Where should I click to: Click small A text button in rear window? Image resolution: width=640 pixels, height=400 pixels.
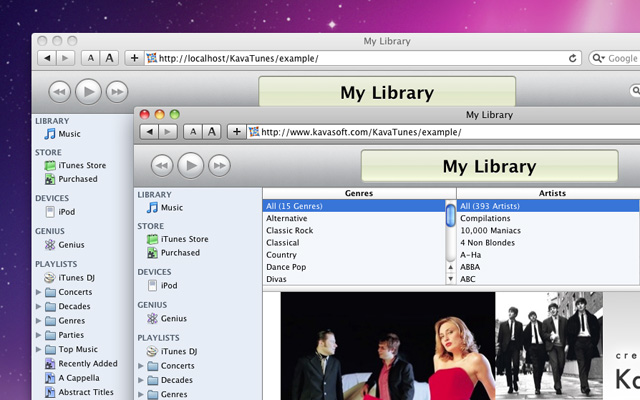coord(91,58)
